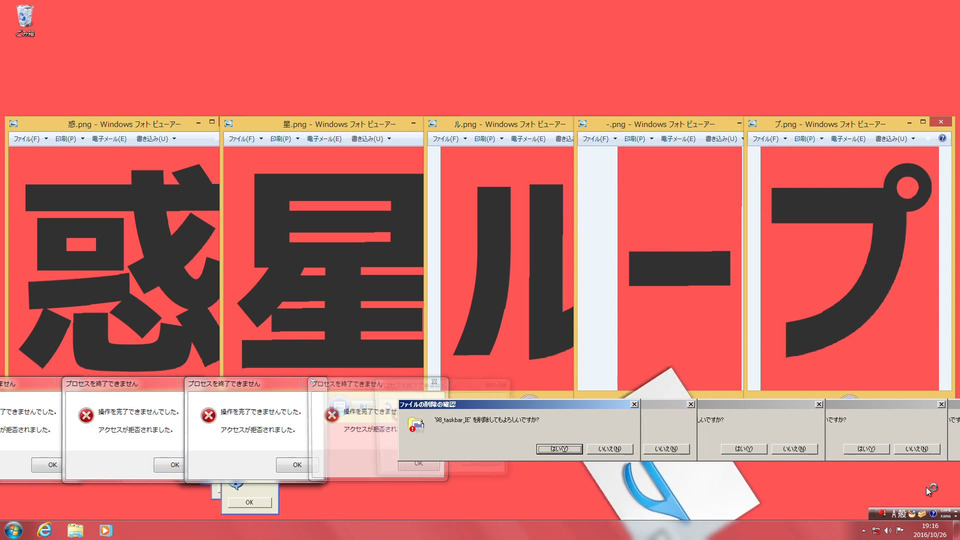
Task: Open the Windows Start orb
Action: click(13, 530)
